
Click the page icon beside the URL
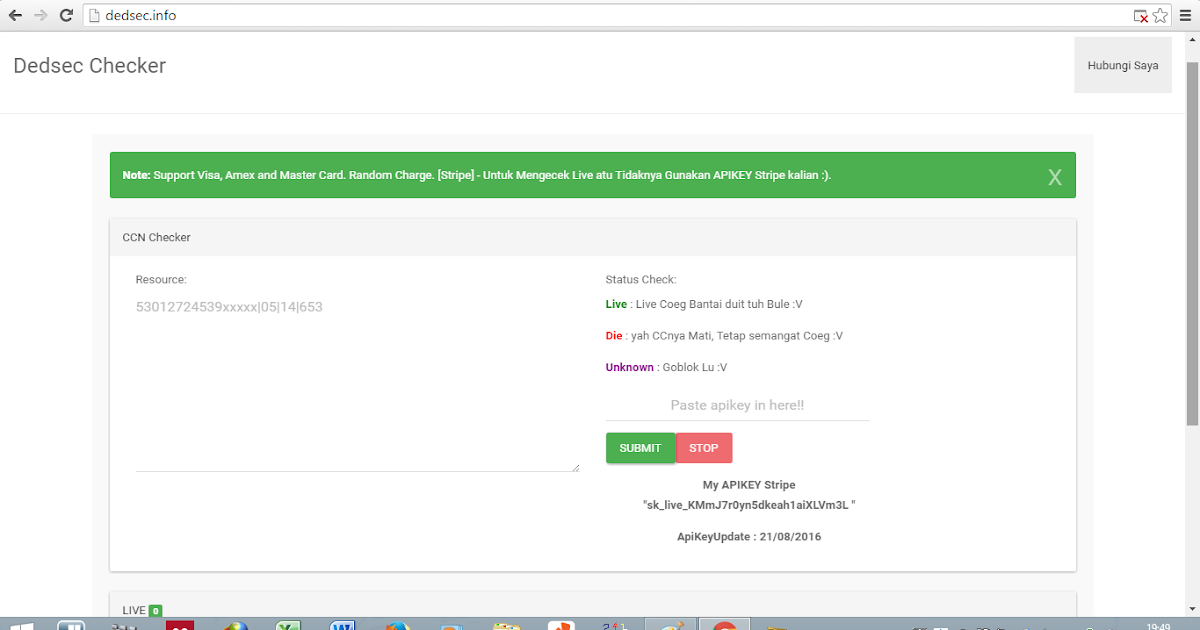coord(93,15)
